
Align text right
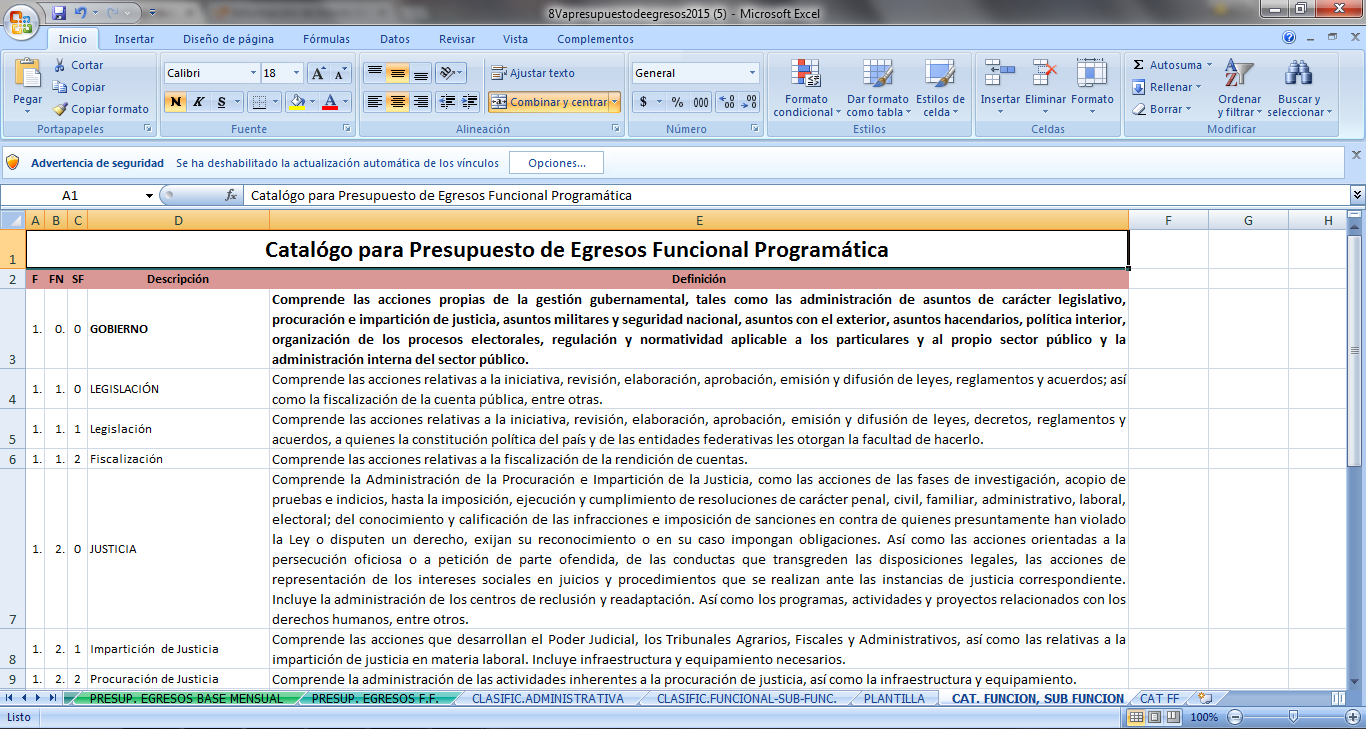click(x=421, y=102)
